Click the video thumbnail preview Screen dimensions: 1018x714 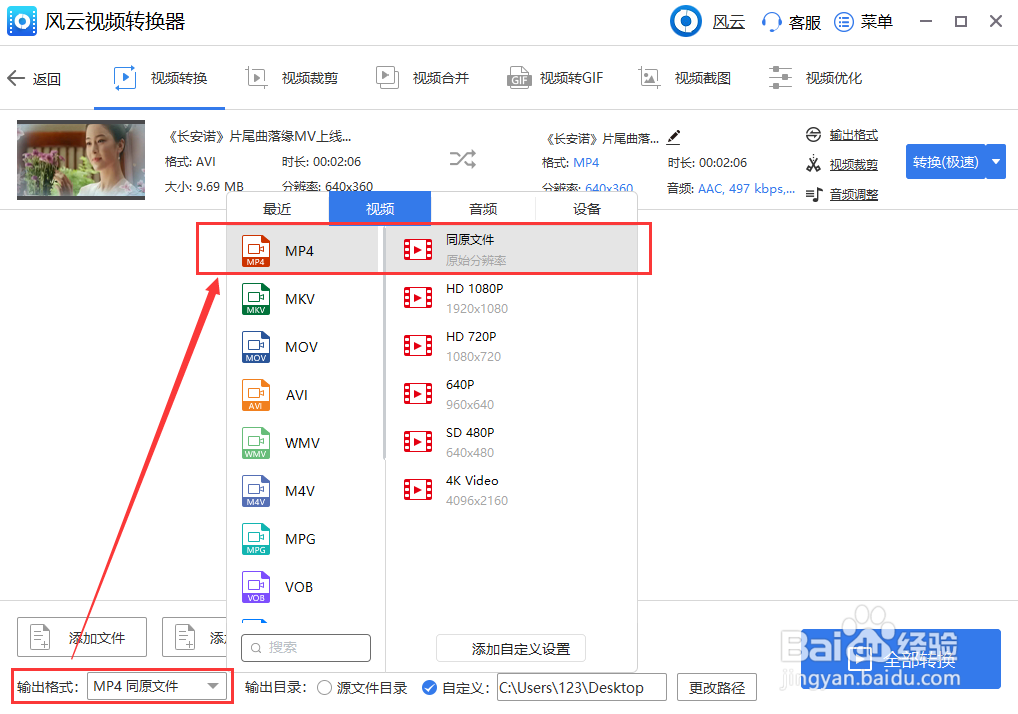click(x=80, y=159)
